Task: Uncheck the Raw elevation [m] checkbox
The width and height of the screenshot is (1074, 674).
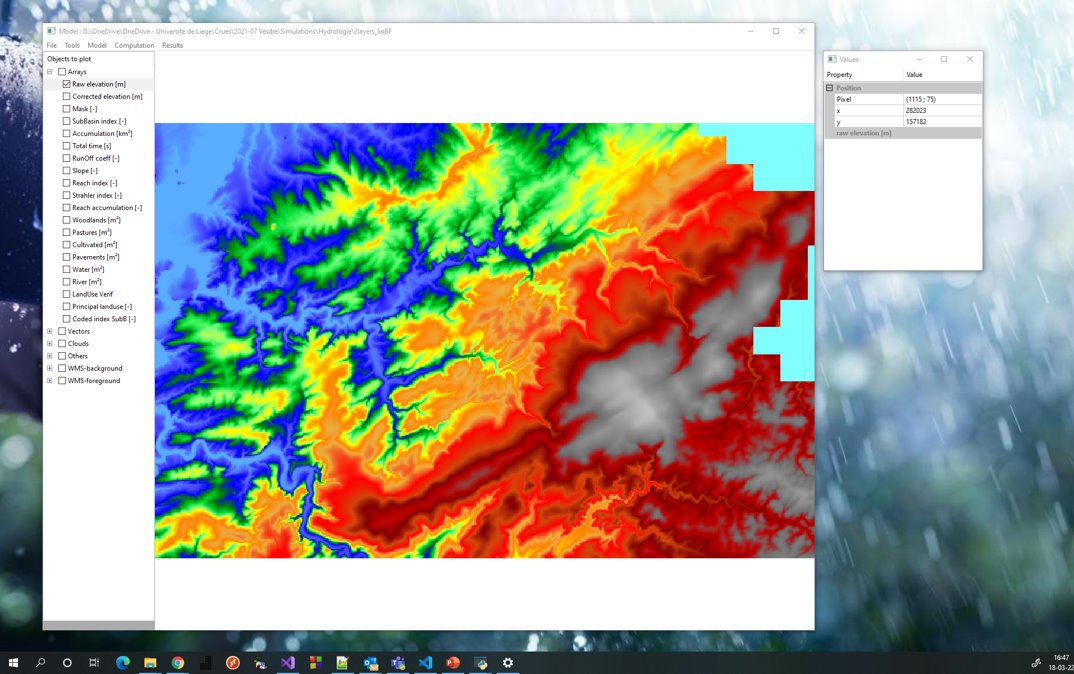Action: [67, 84]
